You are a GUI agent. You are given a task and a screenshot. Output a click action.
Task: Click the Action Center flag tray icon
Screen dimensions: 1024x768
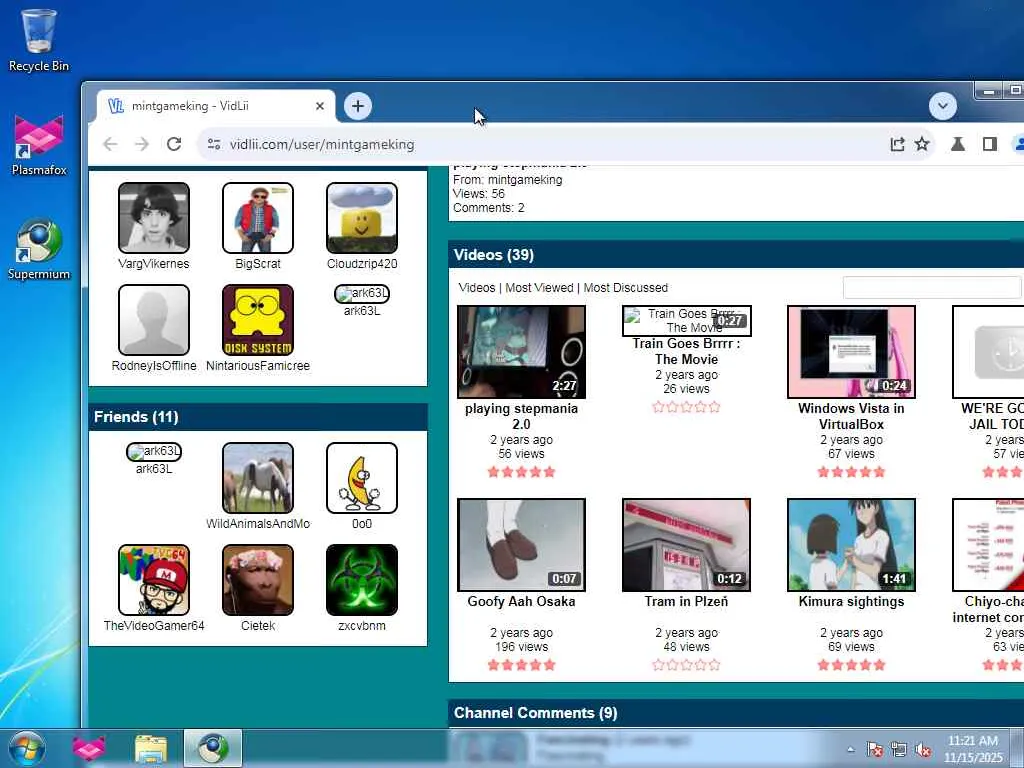pyautogui.click(x=875, y=750)
